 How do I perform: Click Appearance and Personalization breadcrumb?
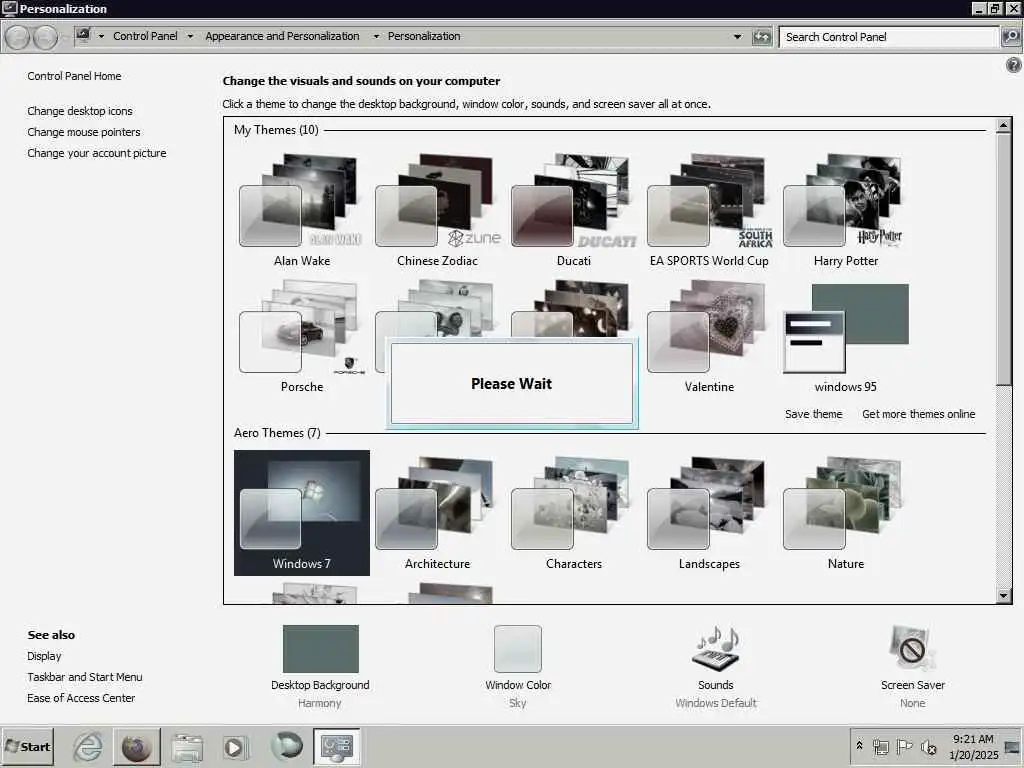tap(282, 36)
